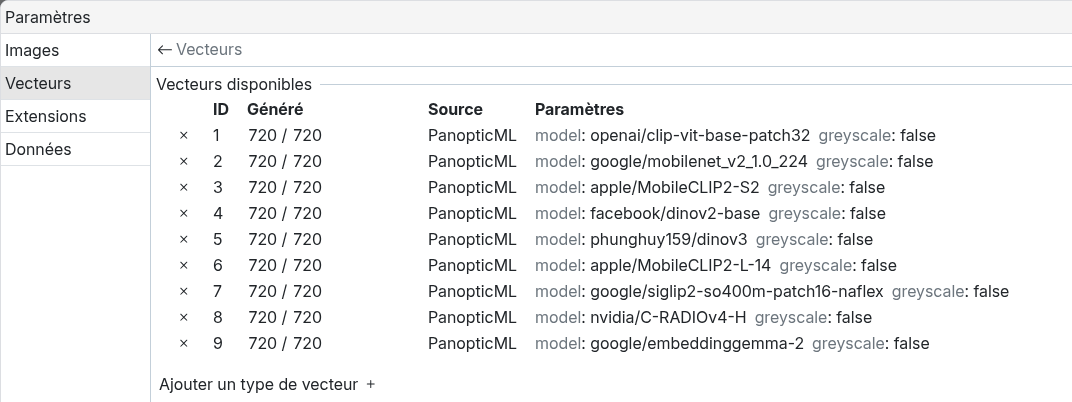
Task: Remove the siglip2-so400m-patch16-naflex vector
Action: [183, 292]
